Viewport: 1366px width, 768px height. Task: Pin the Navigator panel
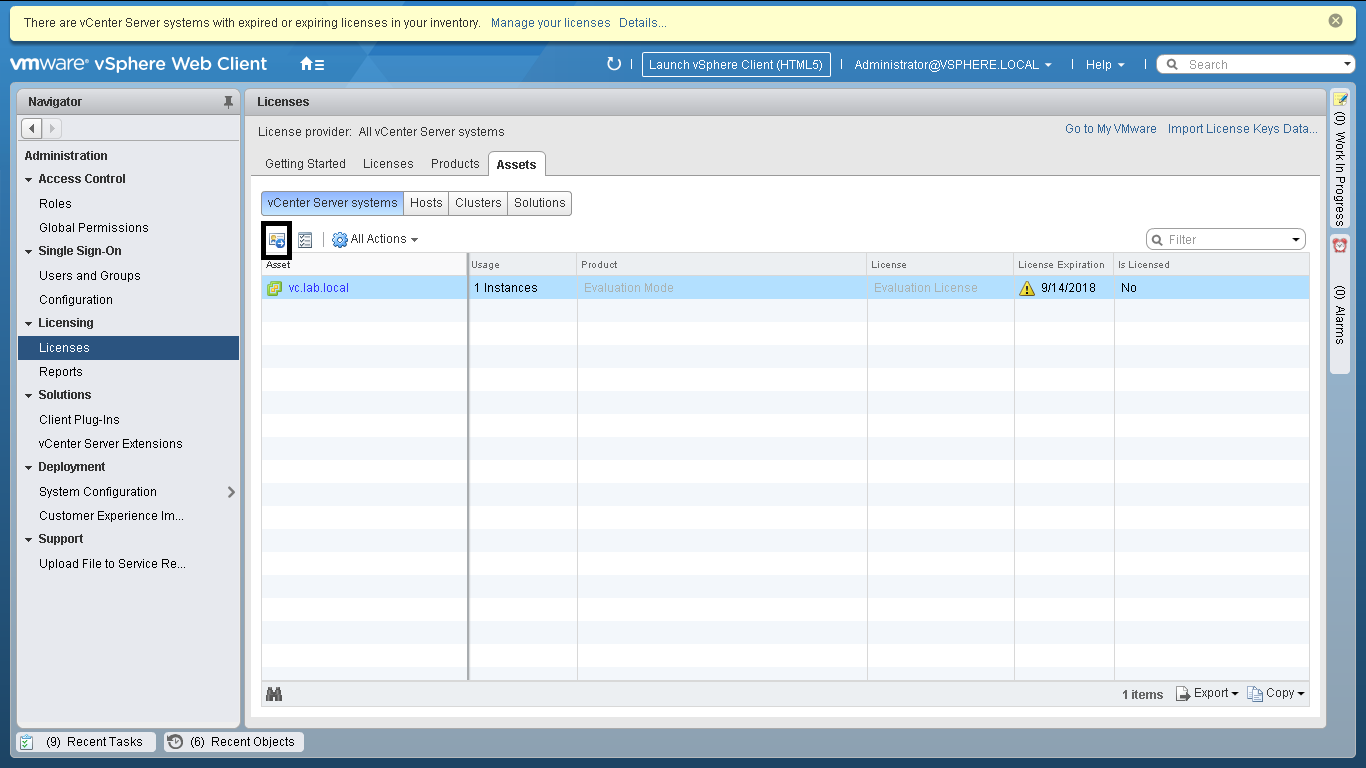228,102
